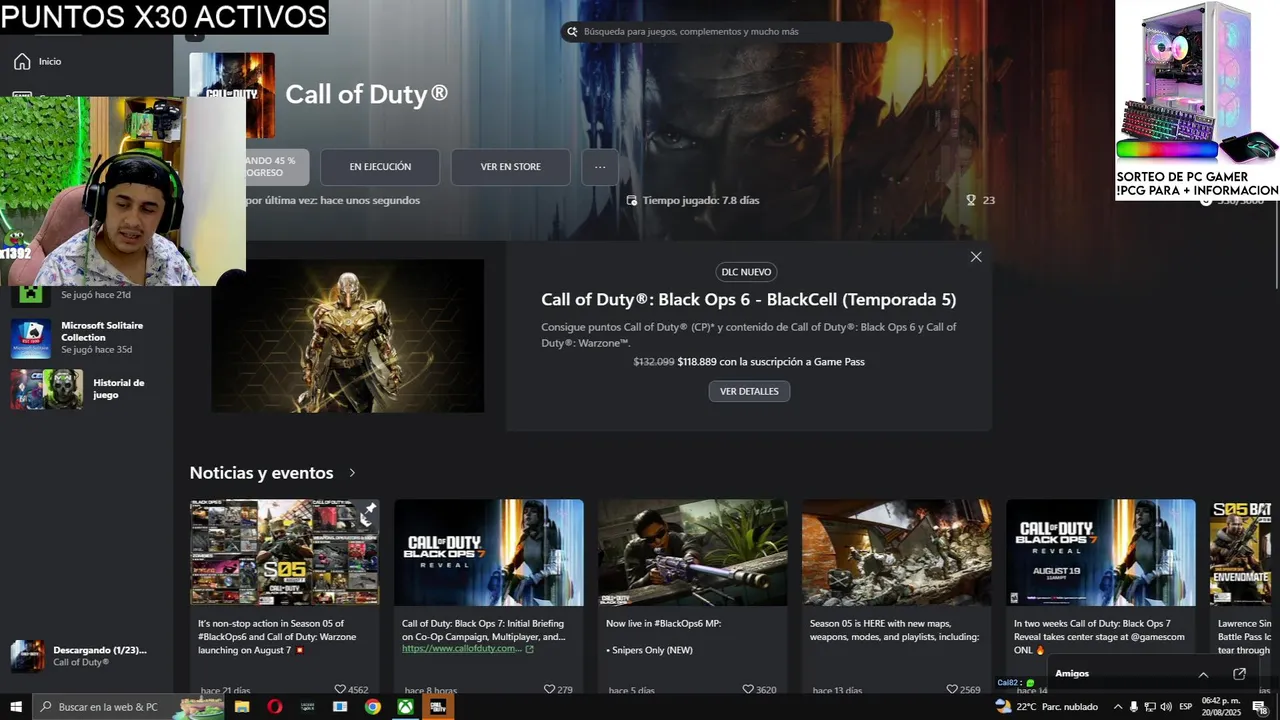The image size is (1280, 720).
Task: Open Season 05 is HERE news image
Action: click(x=897, y=552)
